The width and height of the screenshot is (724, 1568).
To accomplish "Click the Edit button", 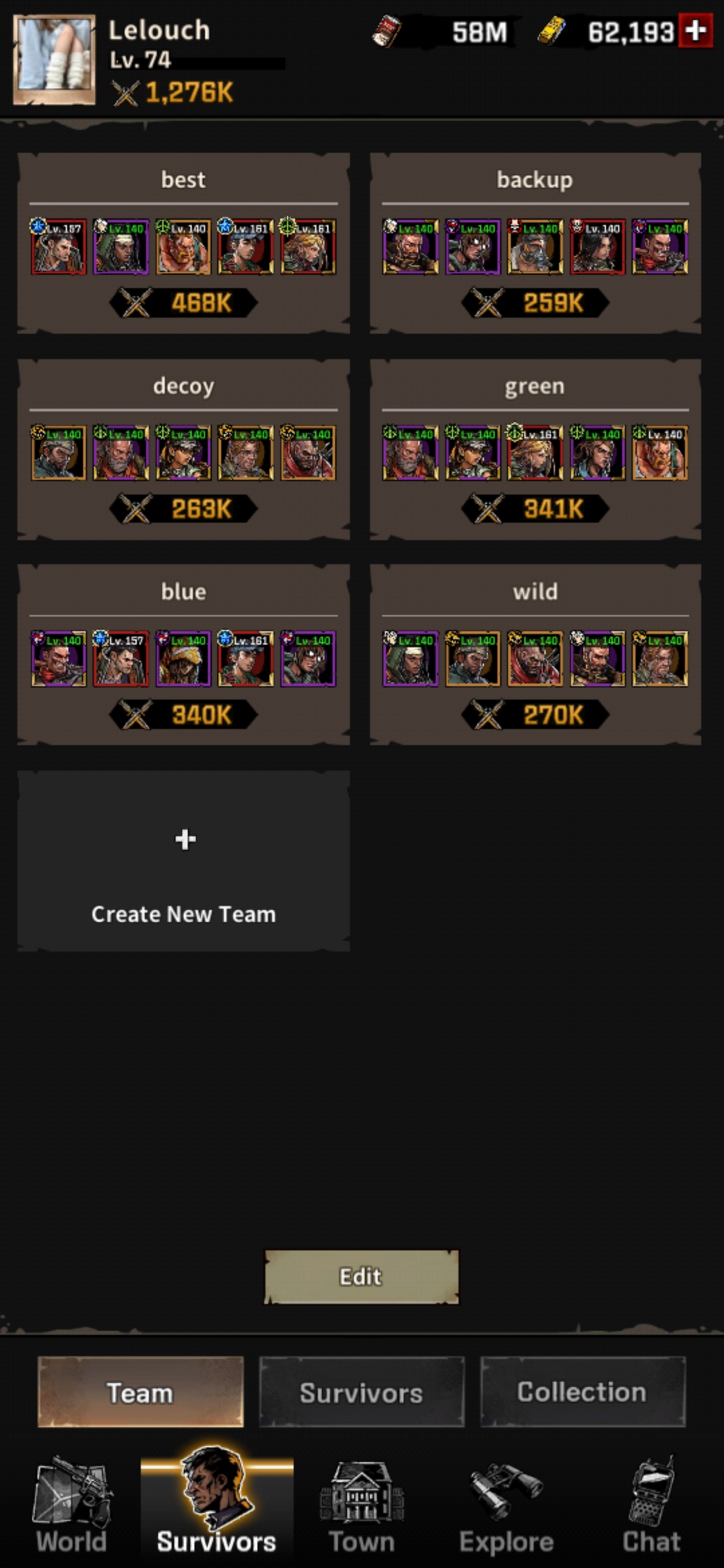I will tap(361, 1277).
